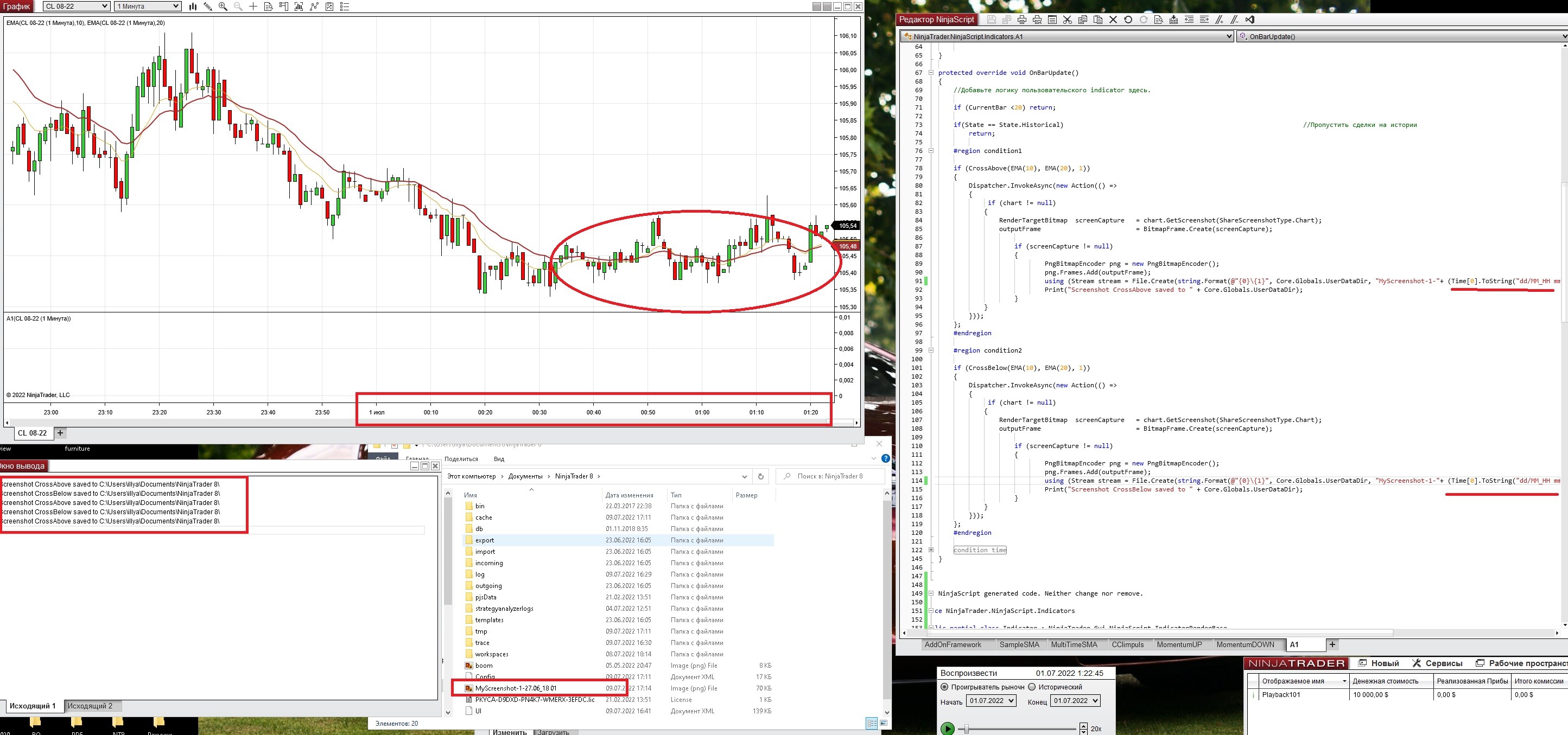Click the zoom in magnifier on chart
Screen dimensions: 1568x735
click(223, 7)
